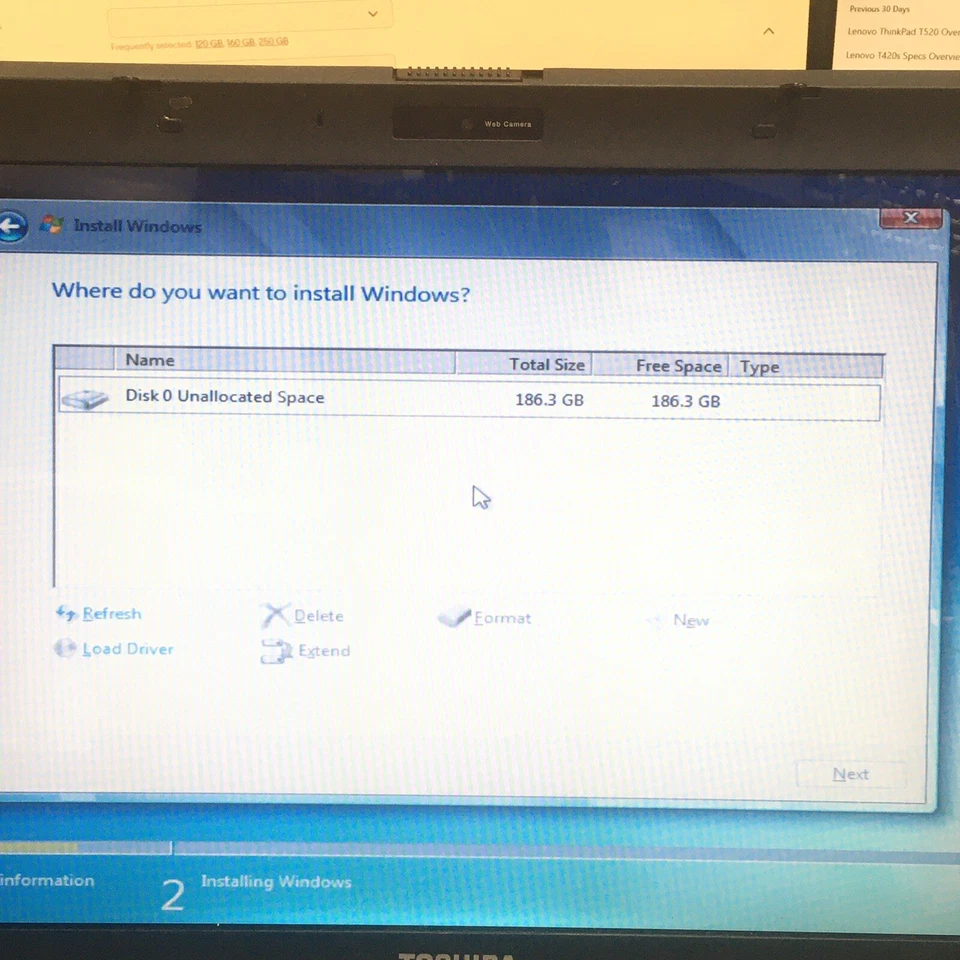This screenshot has width=960, height=960.
Task: Click the Load Driver icon
Action: click(65, 648)
